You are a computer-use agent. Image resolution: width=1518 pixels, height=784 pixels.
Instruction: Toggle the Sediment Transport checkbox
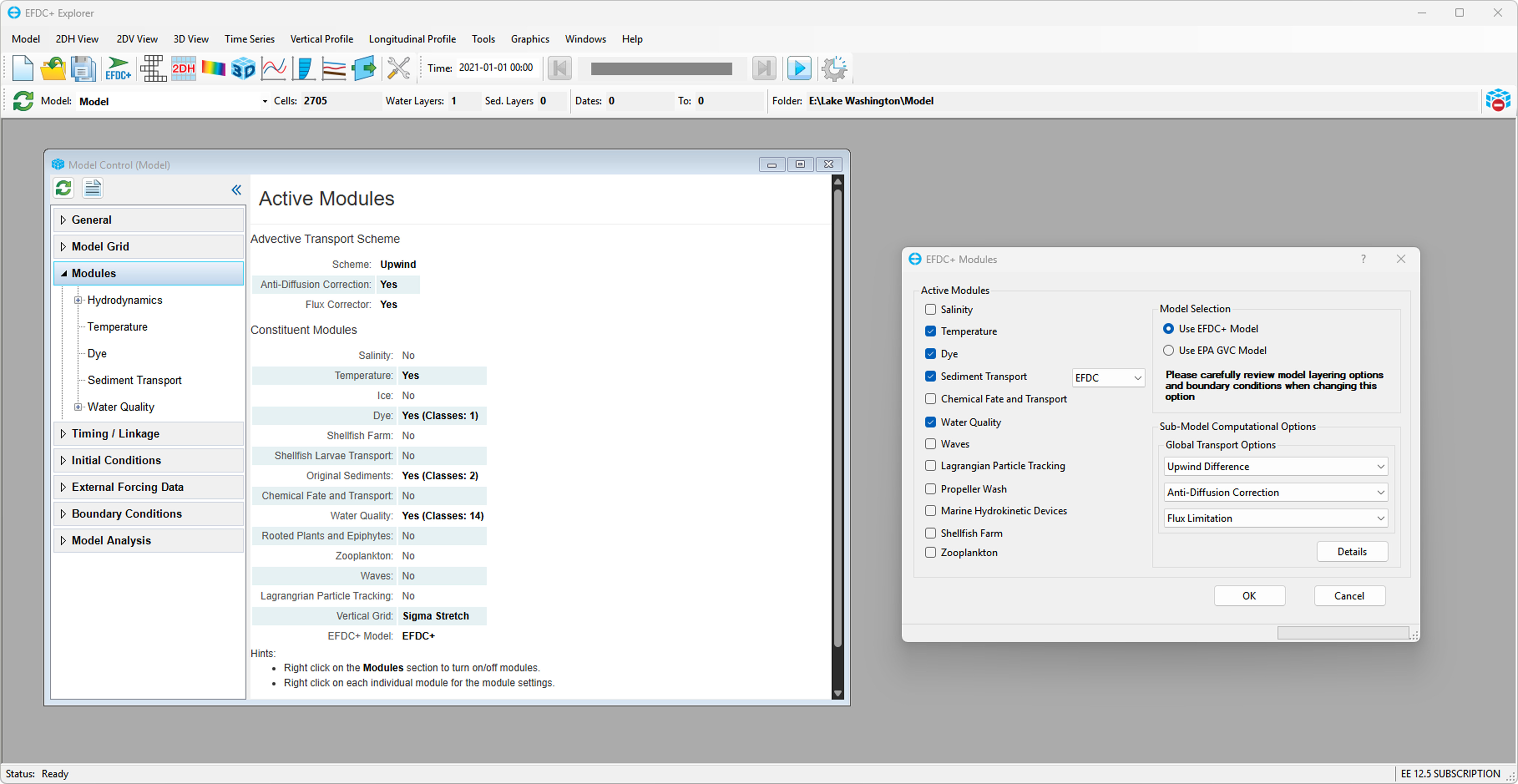pos(930,376)
